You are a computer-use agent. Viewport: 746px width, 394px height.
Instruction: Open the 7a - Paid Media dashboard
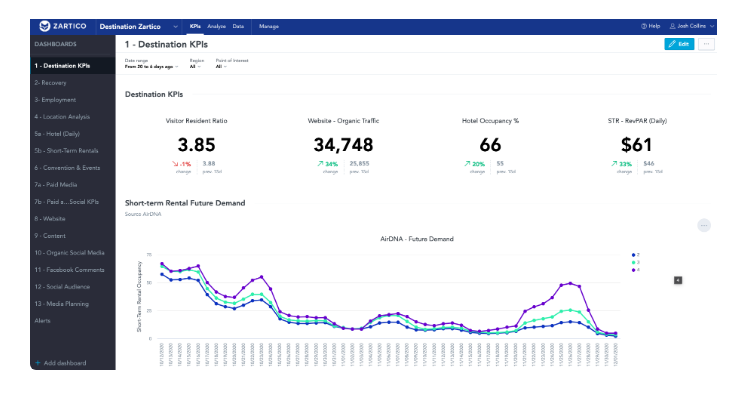(73, 185)
